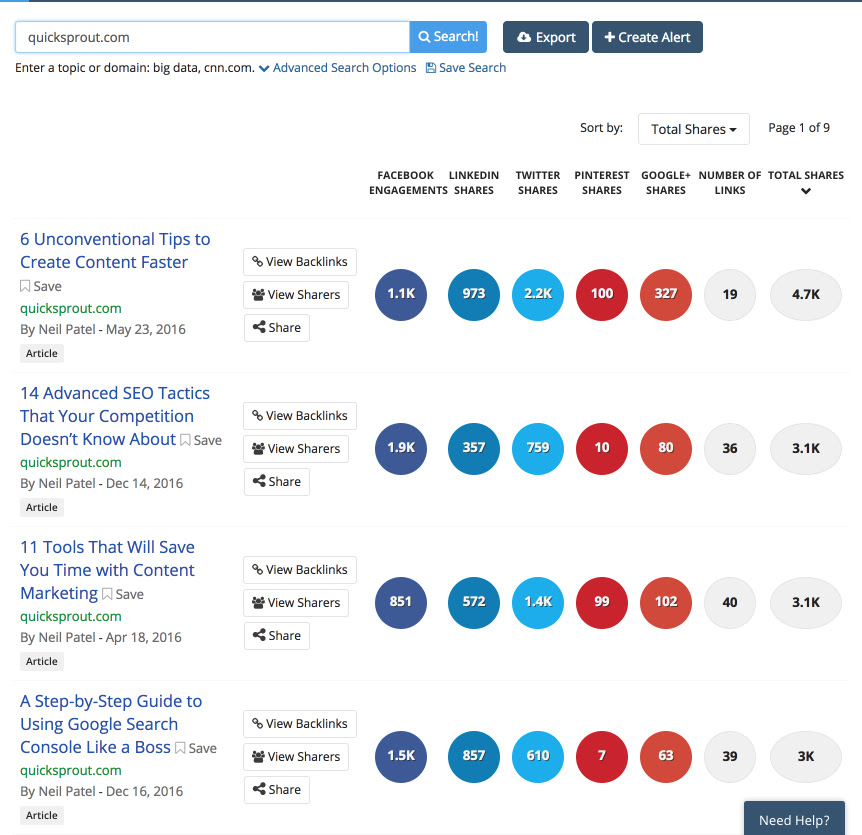The height and width of the screenshot is (835, 862).
Task: Save the Google Search Console guide article
Action: 196,748
